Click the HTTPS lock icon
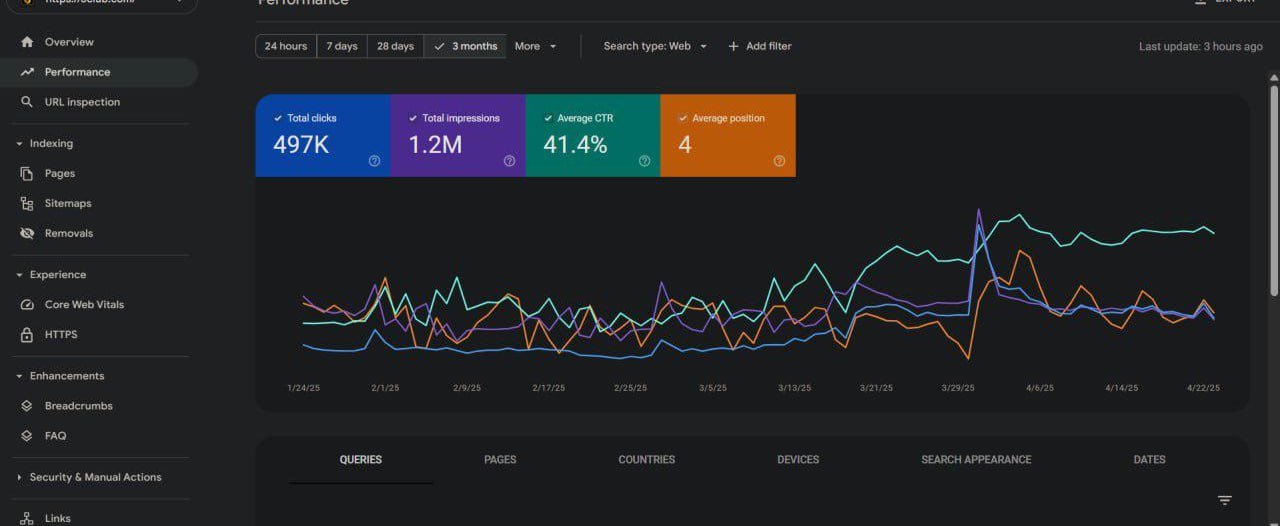The height and width of the screenshot is (526, 1280). (x=27, y=335)
